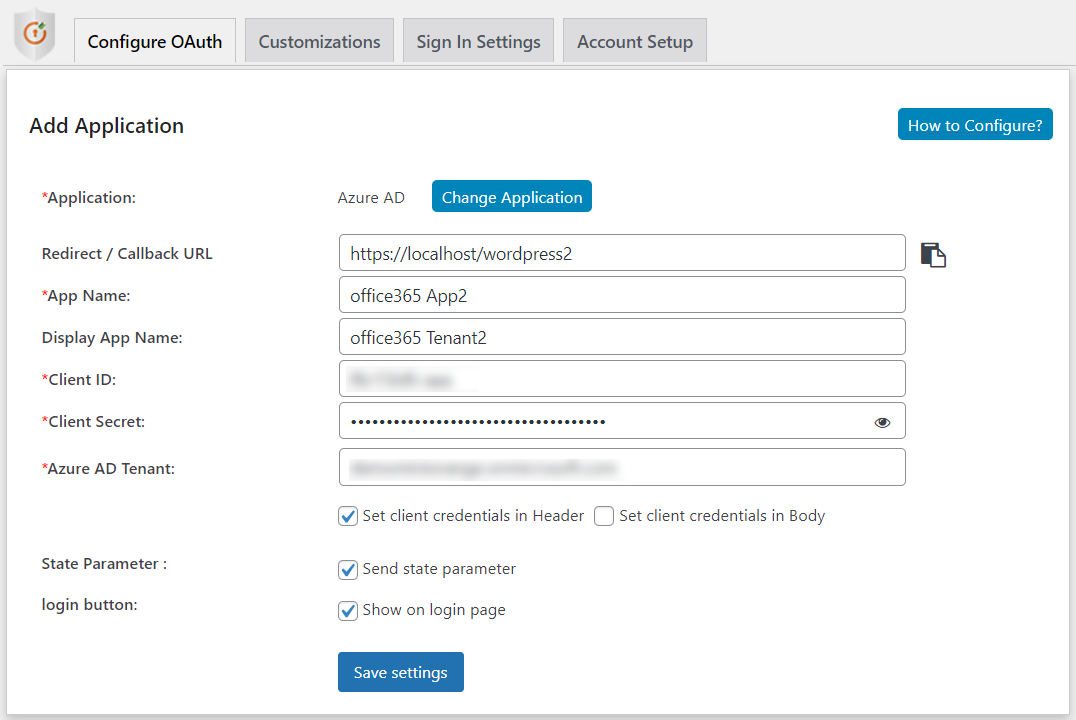Click the 'Display App Name:' label
Screen dimensions: 1076x720
coord(112,338)
